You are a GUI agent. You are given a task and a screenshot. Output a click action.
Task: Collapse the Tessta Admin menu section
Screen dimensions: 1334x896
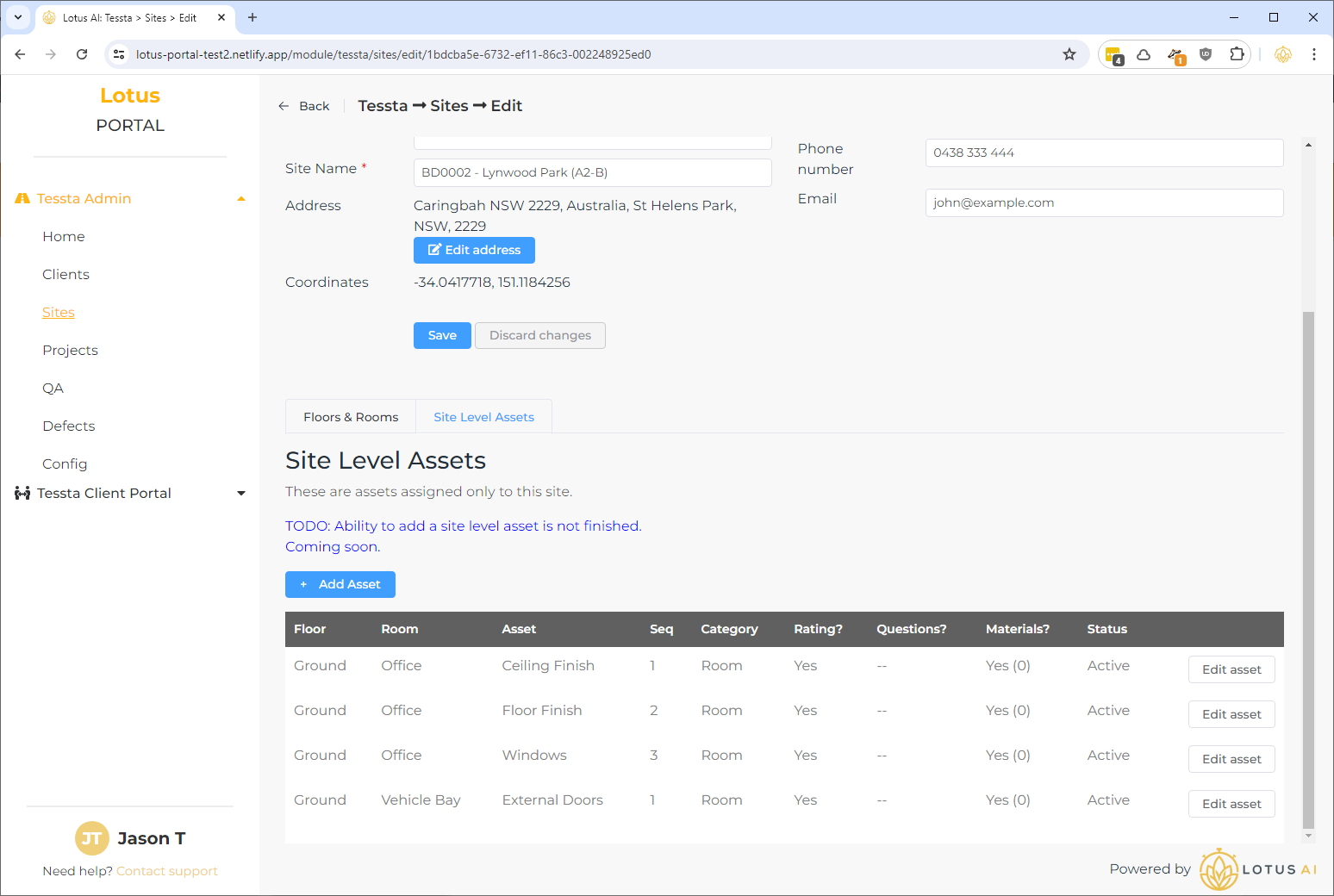(241, 199)
